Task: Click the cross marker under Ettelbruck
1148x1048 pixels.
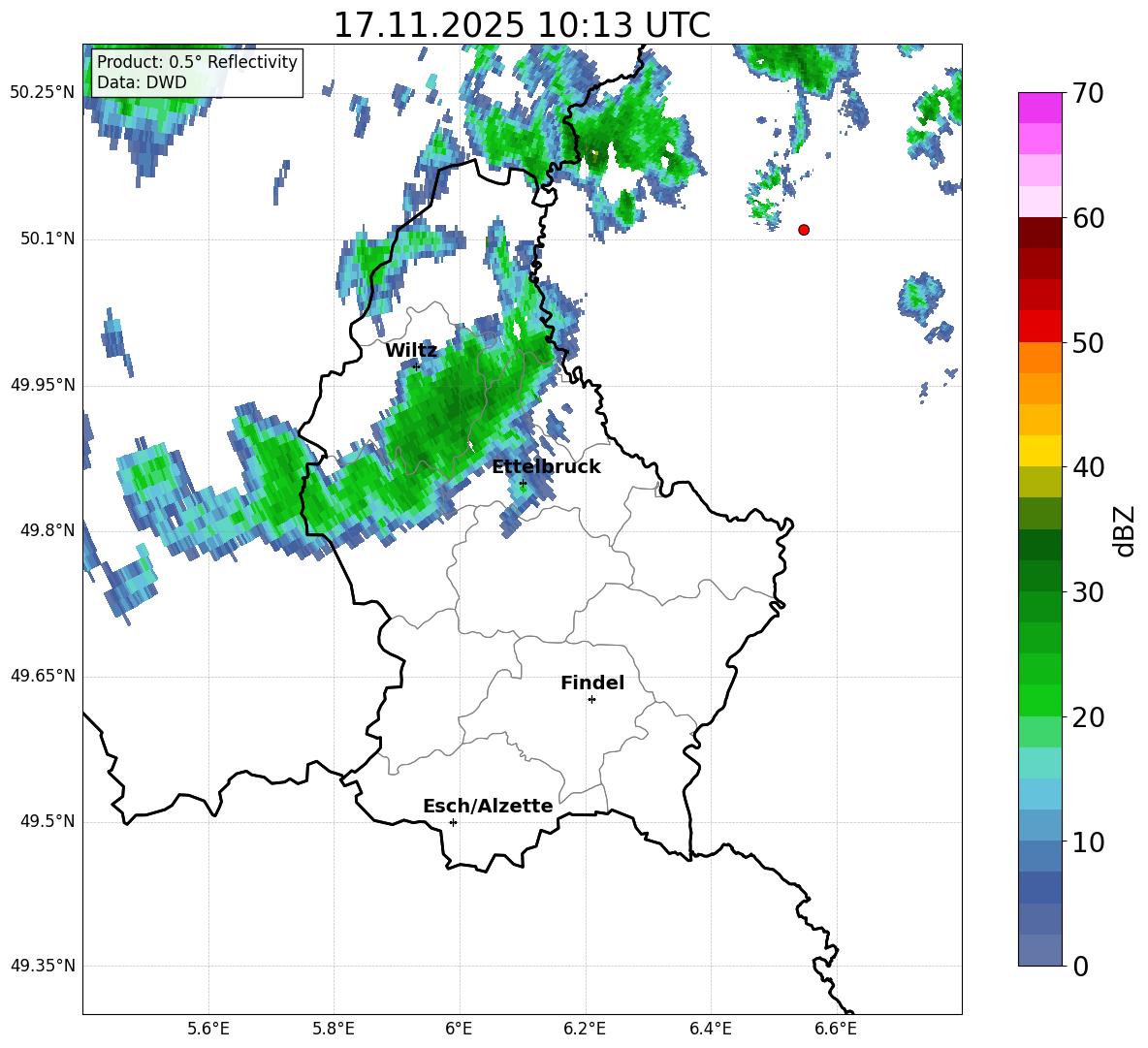Action: (523, 483)
